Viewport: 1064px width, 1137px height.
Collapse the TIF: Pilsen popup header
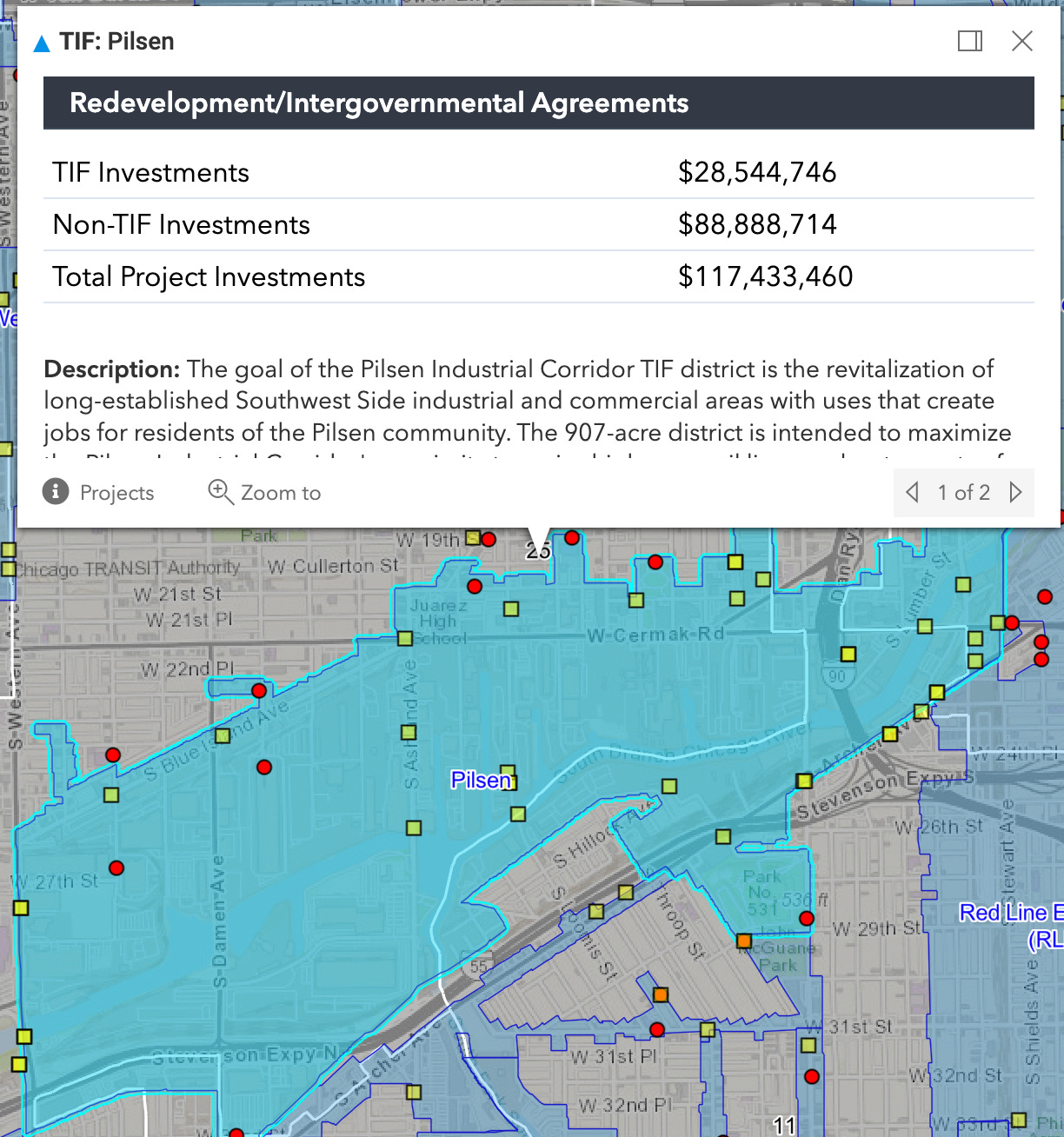(40, 41)
